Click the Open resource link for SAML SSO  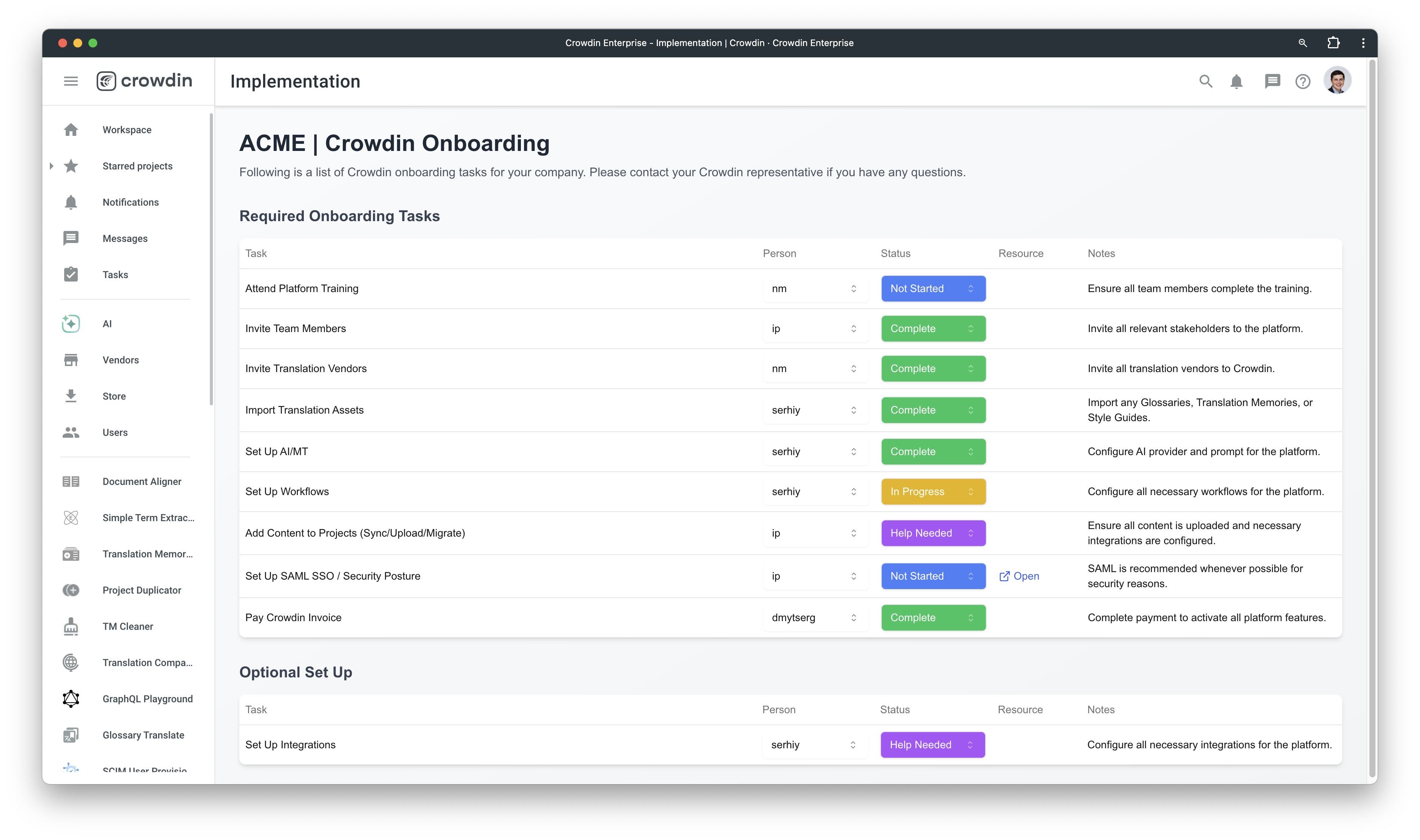coord(1019,576)
